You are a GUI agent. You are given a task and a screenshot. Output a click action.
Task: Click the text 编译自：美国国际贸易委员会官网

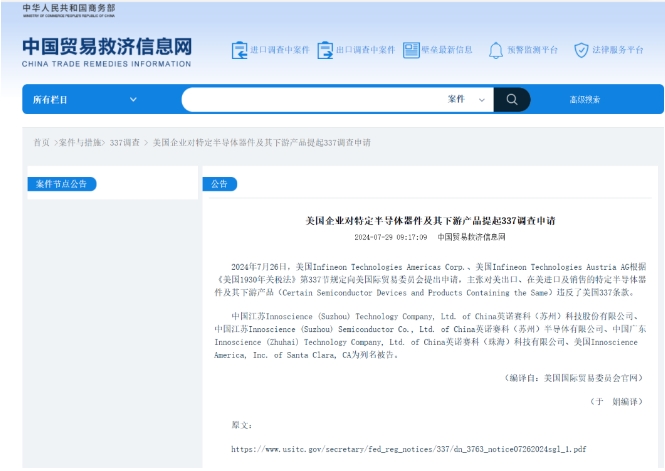[x=573, y=378]
